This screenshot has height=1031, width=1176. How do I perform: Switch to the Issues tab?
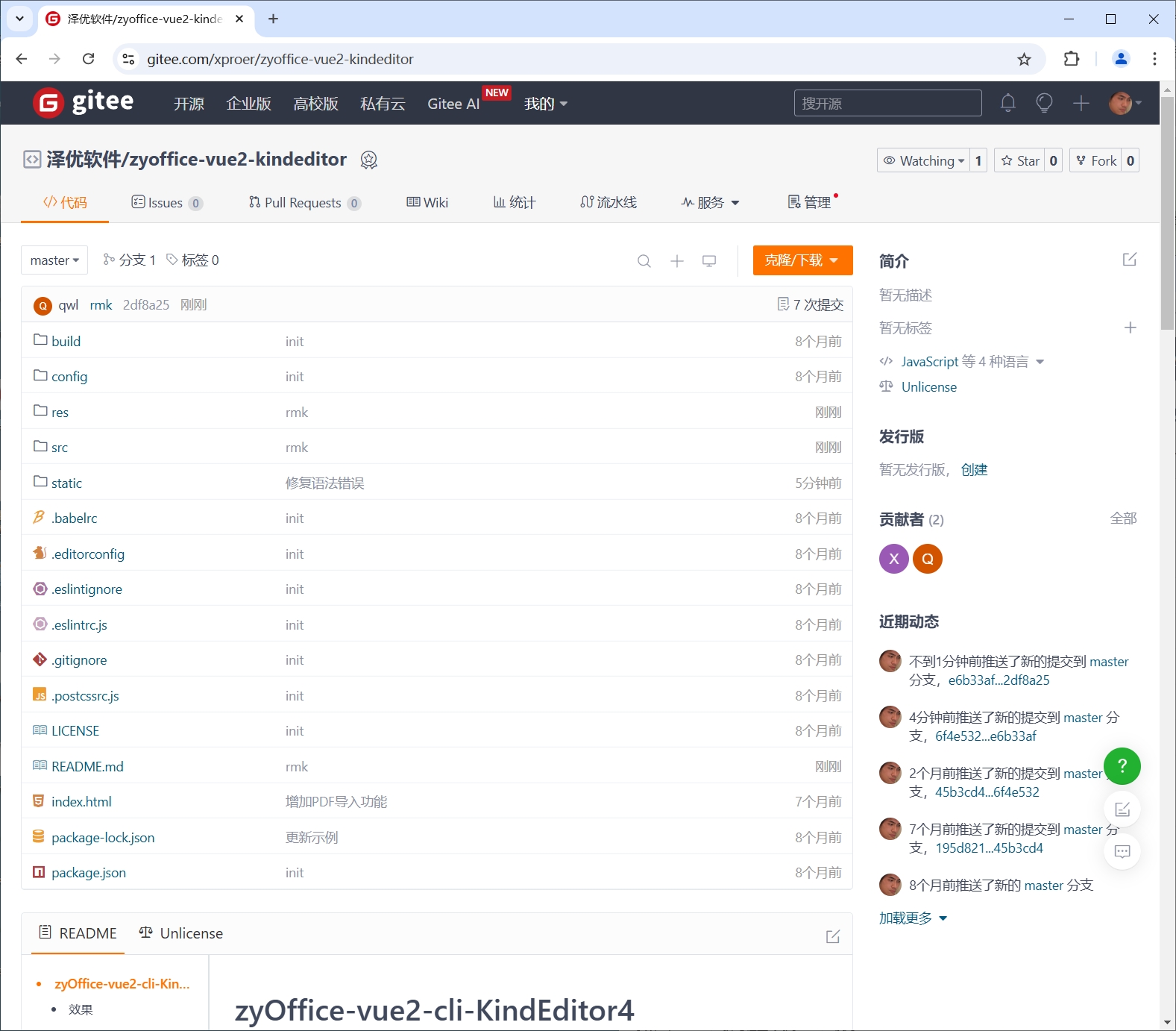point(167,203)
